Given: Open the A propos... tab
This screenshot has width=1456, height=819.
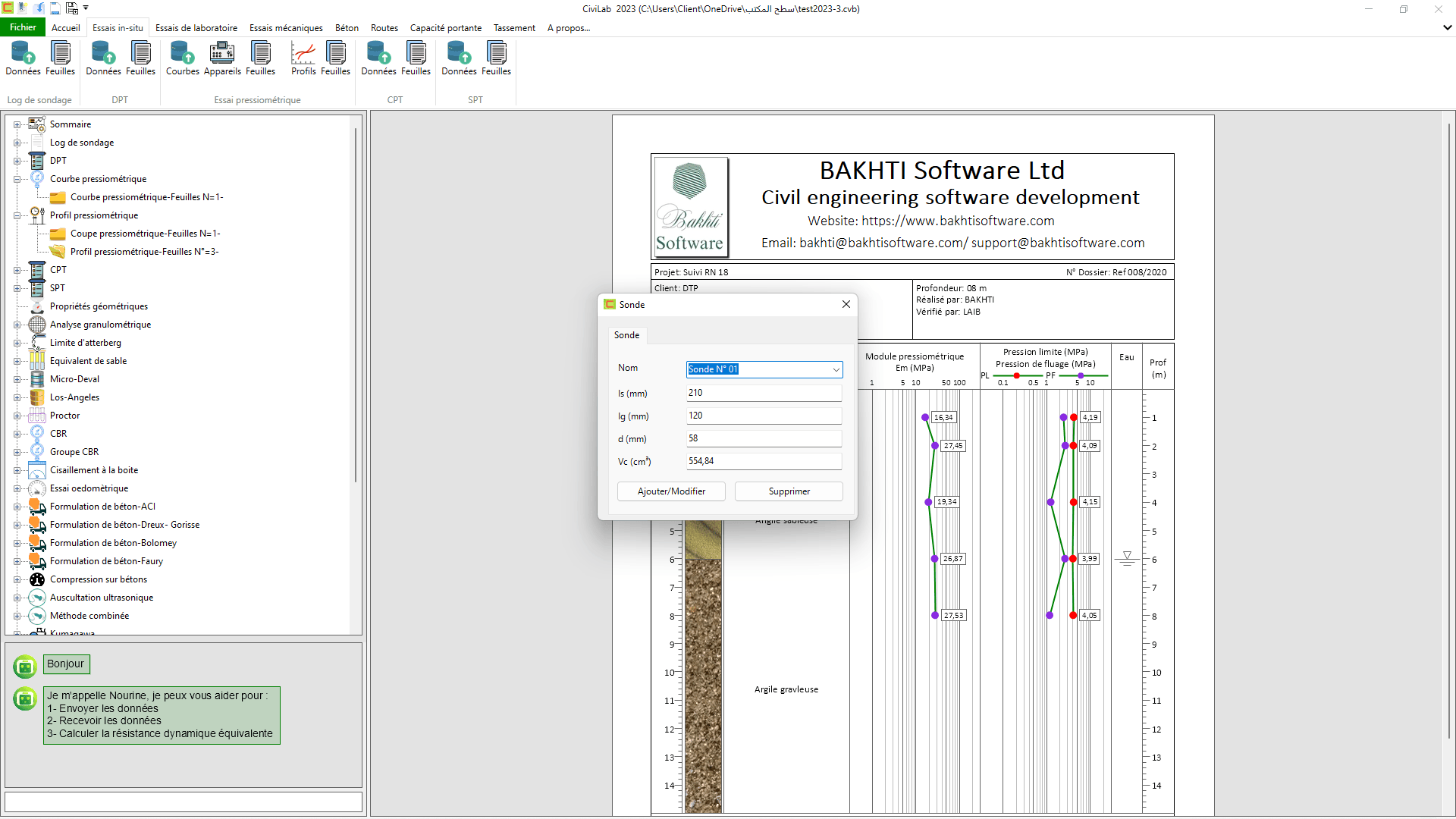Looking at the screenshot, I should coord(569,28).
